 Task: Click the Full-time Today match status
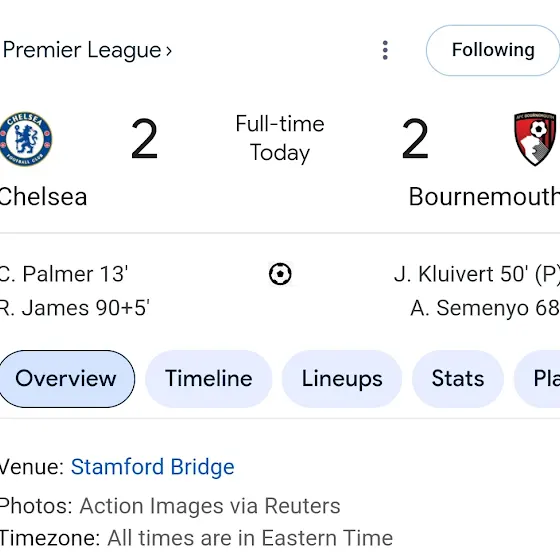tap(280, 139)
